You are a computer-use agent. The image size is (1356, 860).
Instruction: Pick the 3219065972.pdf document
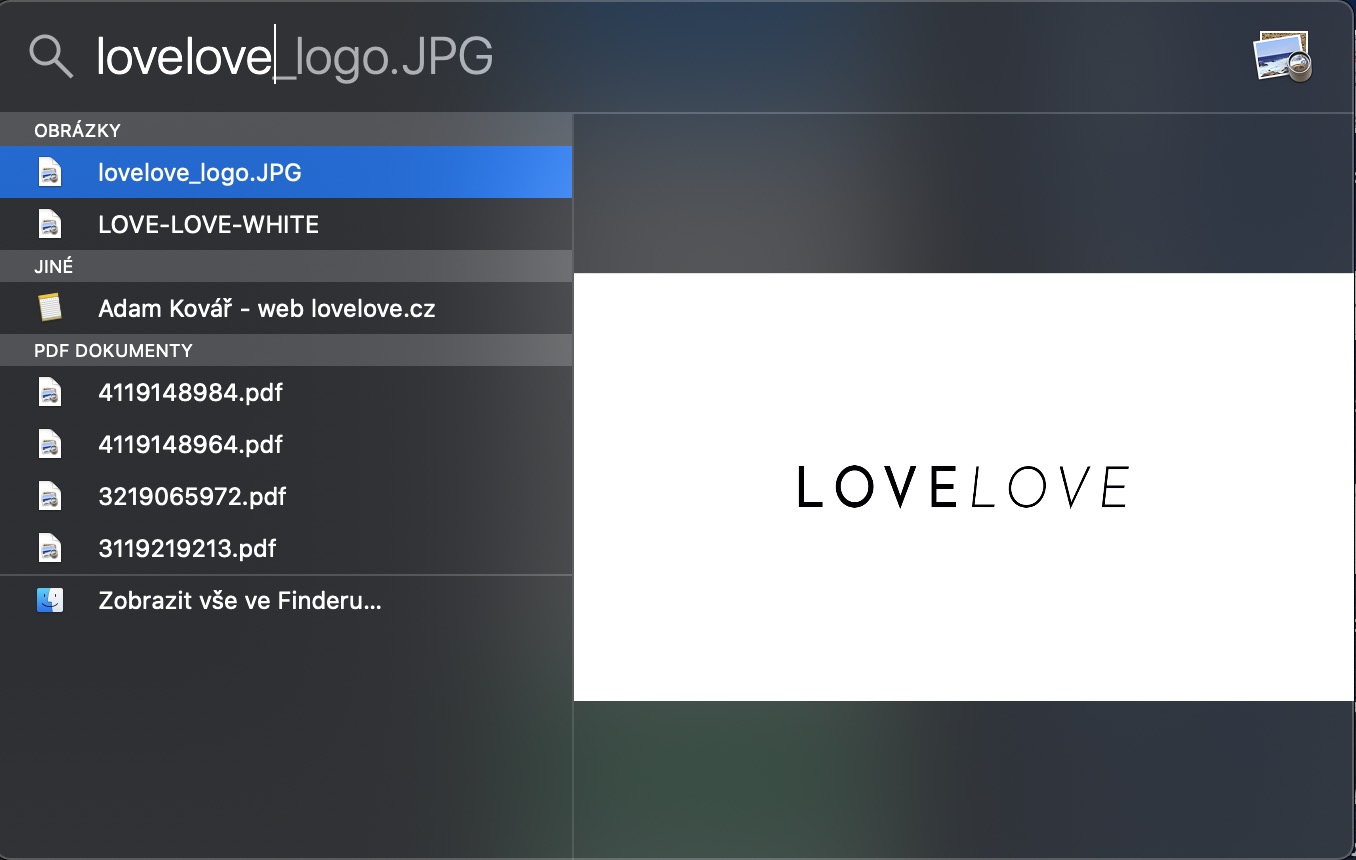pyautogui.click(x=286, y=496)
